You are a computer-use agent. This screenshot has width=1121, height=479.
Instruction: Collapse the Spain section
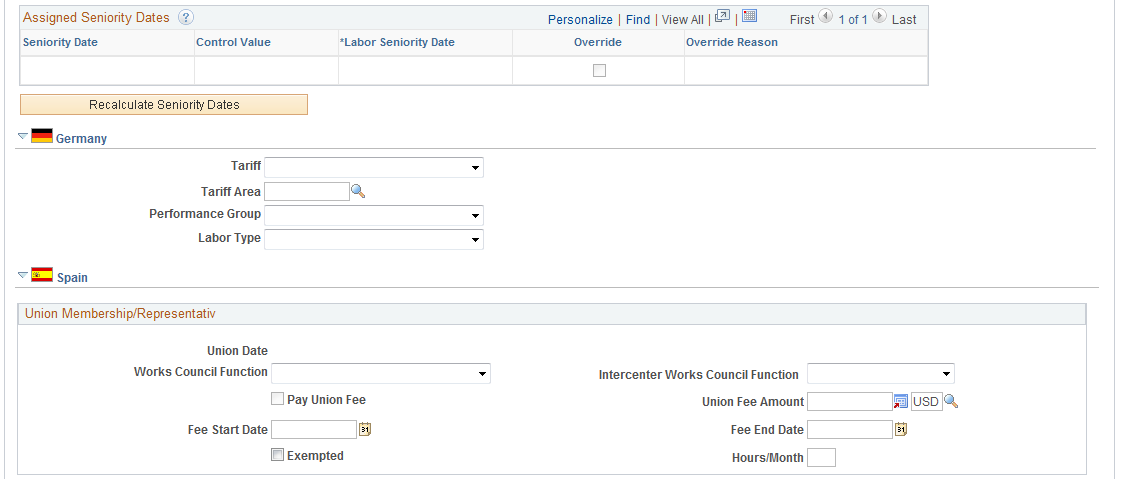click(23, 275)
